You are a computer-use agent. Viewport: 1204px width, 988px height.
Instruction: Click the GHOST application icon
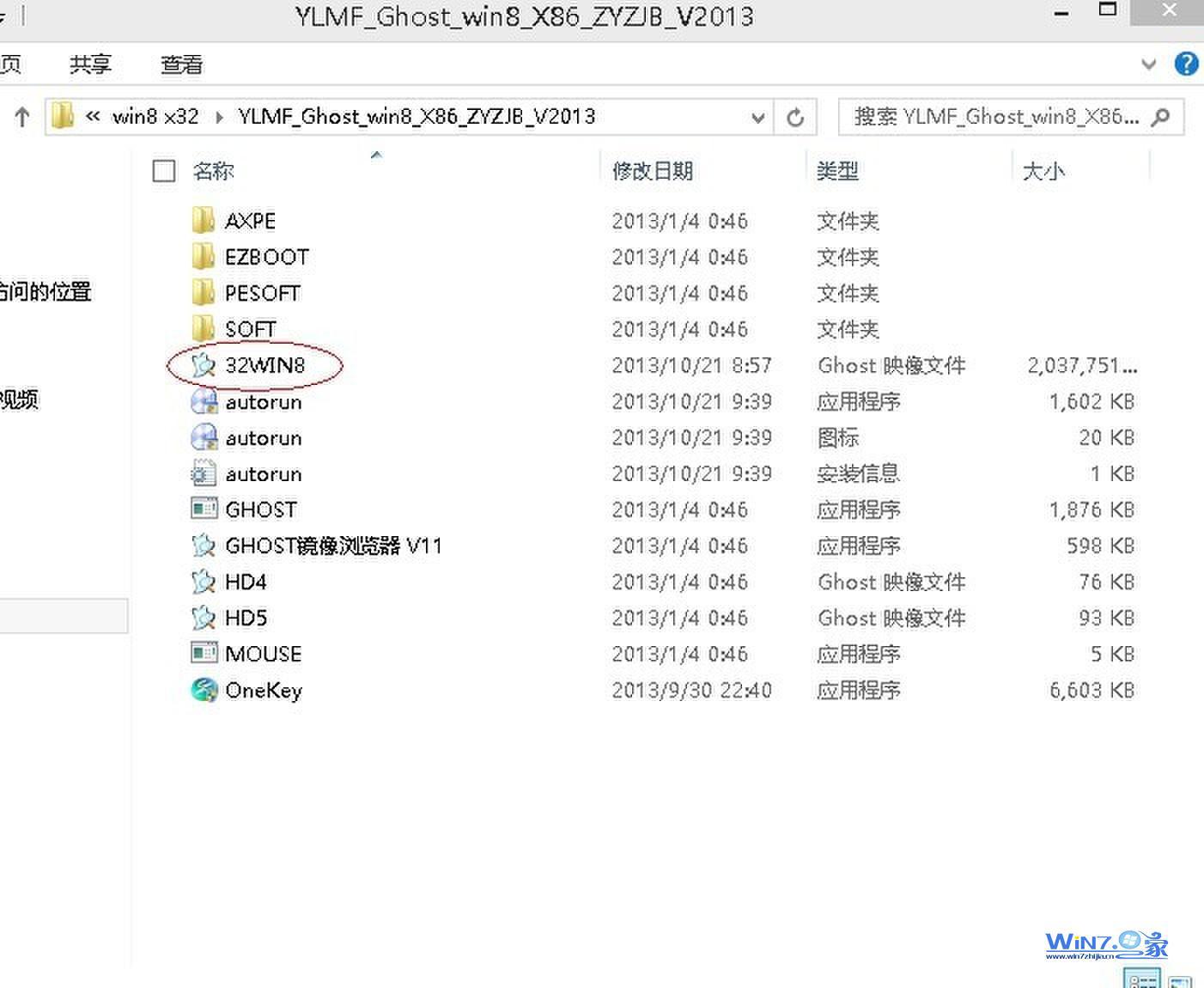[204, 509]
